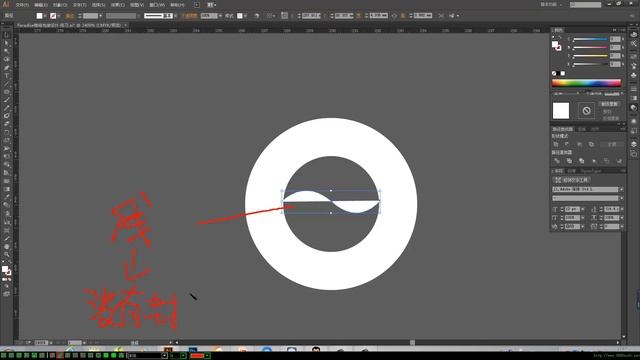Click Unite in Pathfinder shape modes
The height and width of the screenshot is (360, 640).
pos(556,144)
